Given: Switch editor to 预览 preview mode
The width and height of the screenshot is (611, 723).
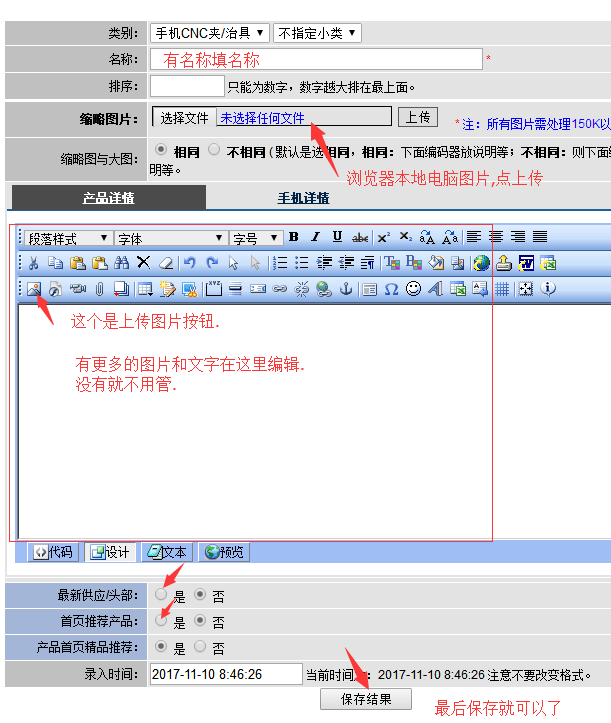Looking at the screenshot, I should pyautogui.click(x=223, y=551).
